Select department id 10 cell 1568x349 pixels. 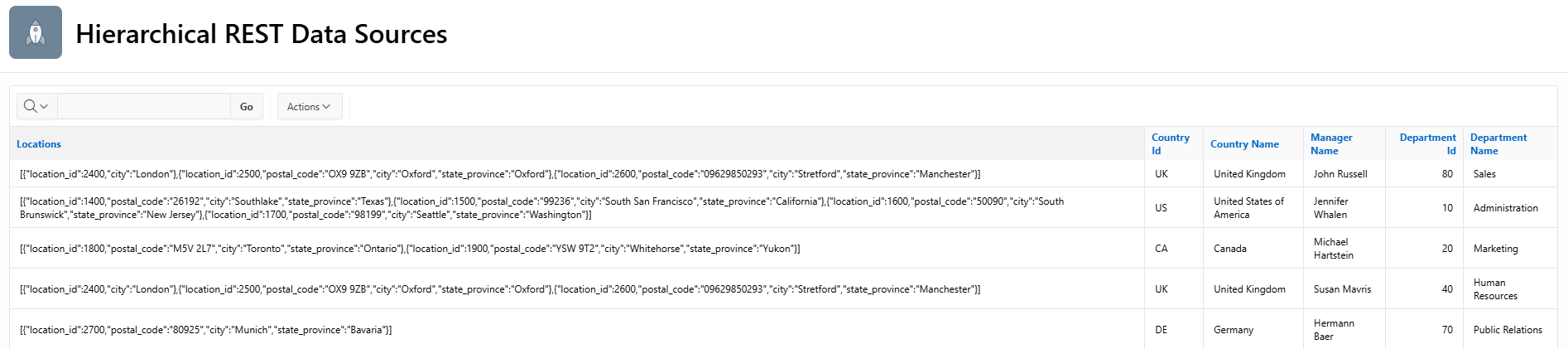(x=1424, y=207)
